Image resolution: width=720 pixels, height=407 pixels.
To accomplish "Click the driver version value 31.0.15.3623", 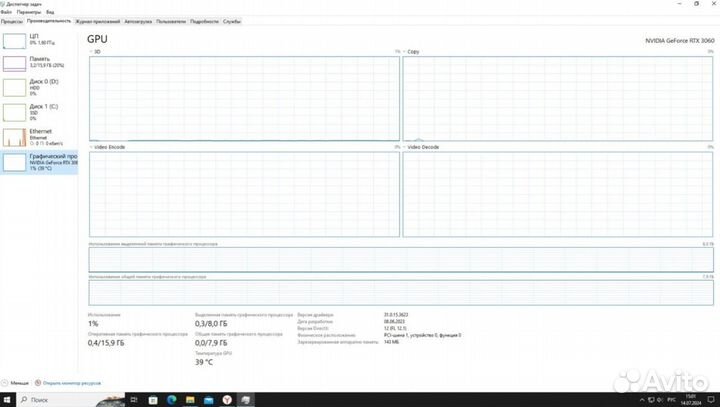I will pos(396,315).
